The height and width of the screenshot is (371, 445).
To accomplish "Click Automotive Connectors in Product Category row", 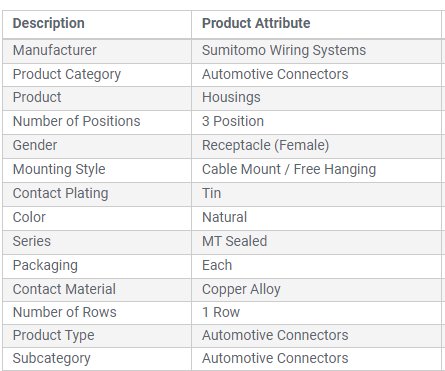I will click(x=275, y=74).
